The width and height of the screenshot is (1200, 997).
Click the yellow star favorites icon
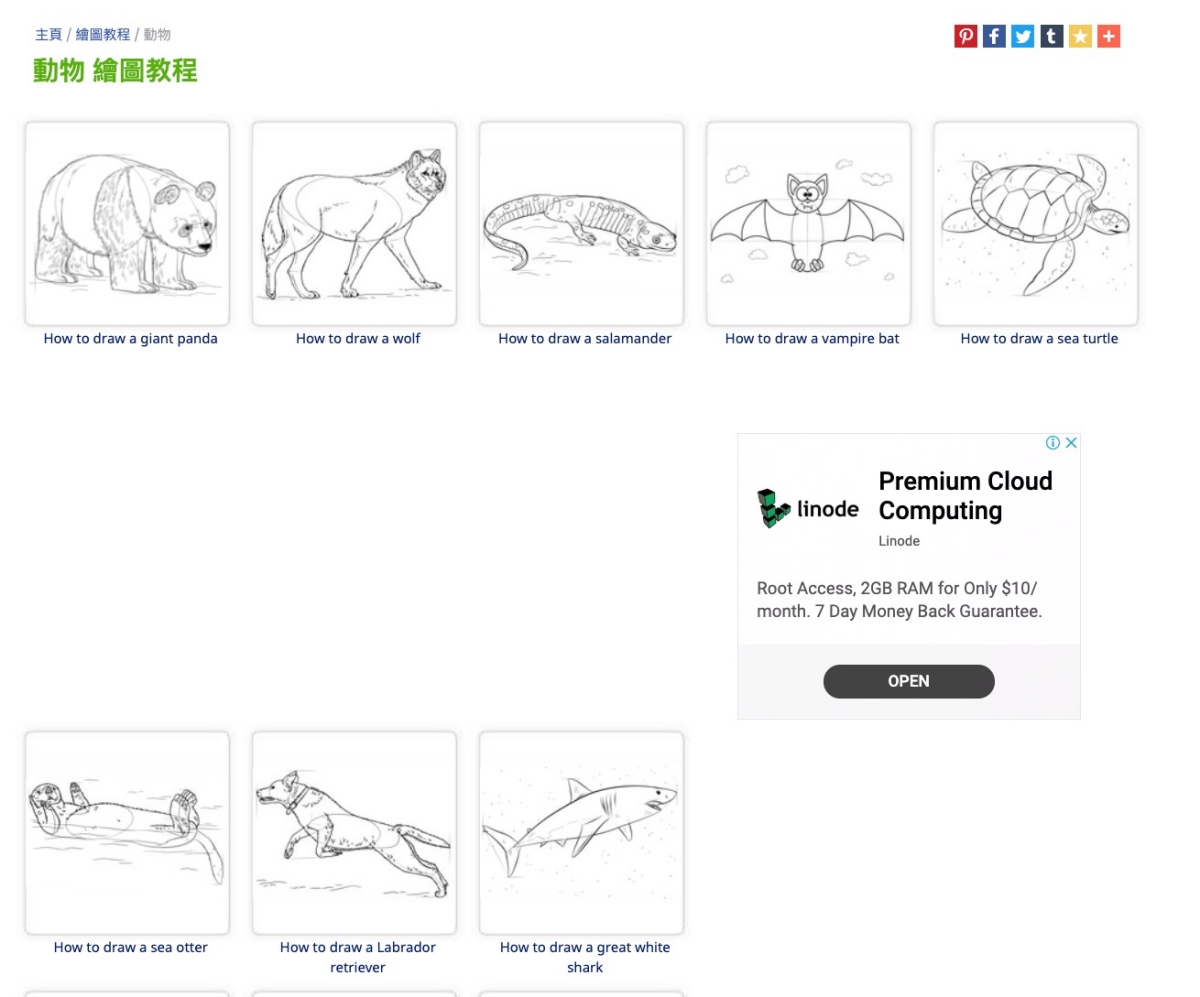click(x=1080, y=37)
